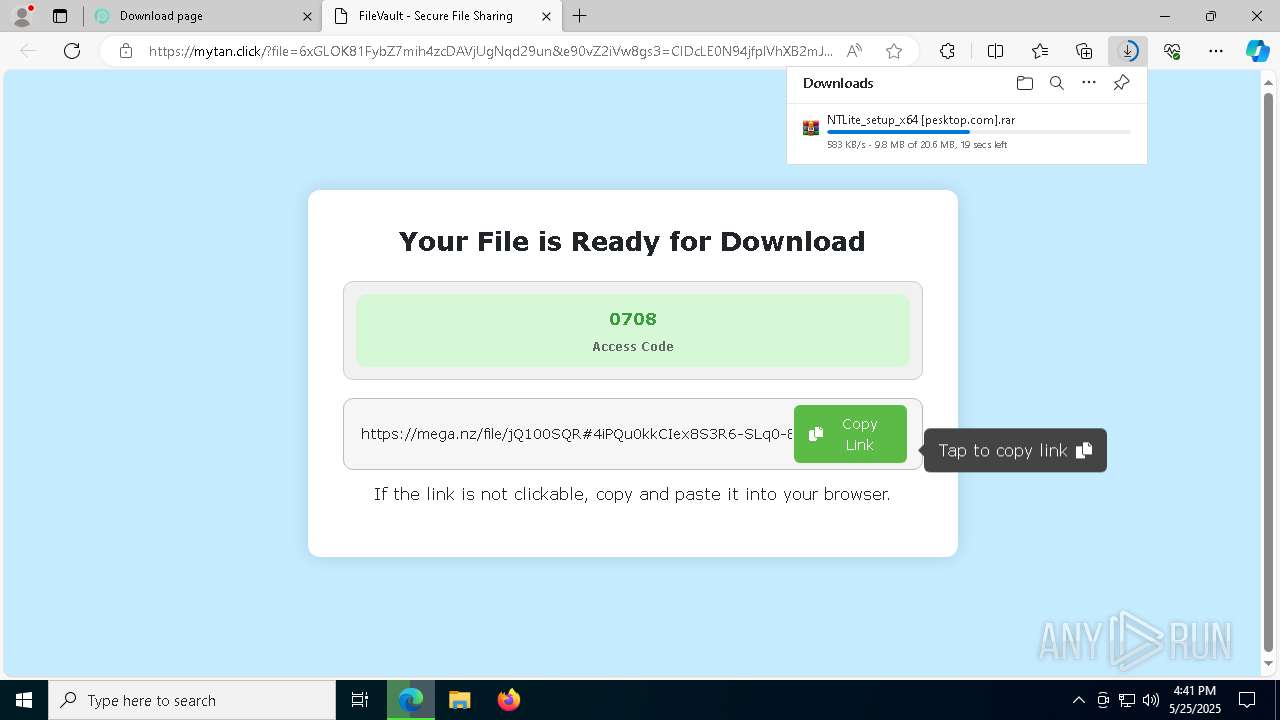Open network status tray icon

click(x=1127, y=700)
